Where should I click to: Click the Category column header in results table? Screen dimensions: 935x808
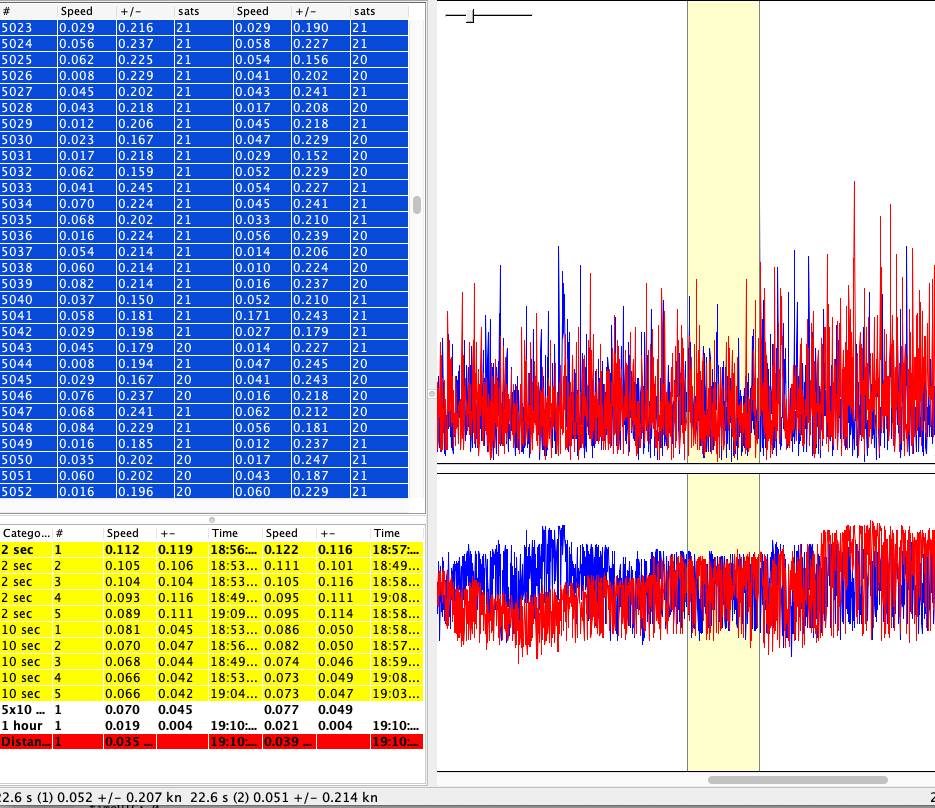point(25,533)
